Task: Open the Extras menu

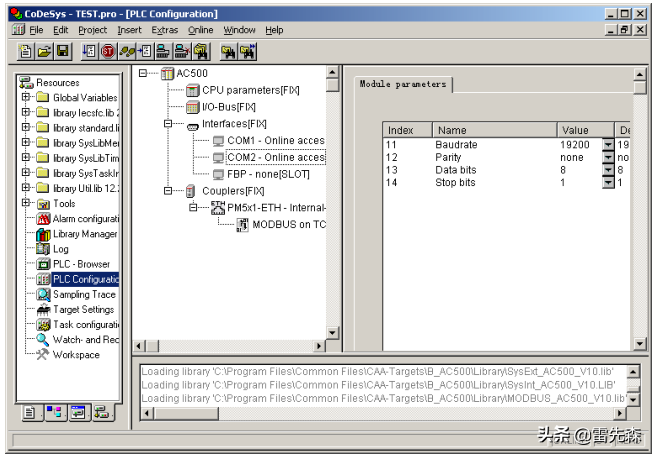Action: 165,30
